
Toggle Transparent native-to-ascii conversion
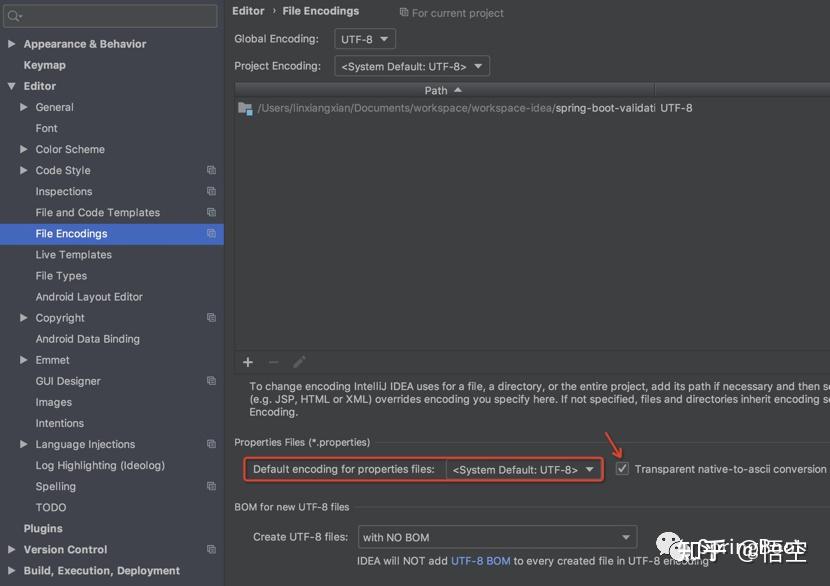[x=622, y=467]
